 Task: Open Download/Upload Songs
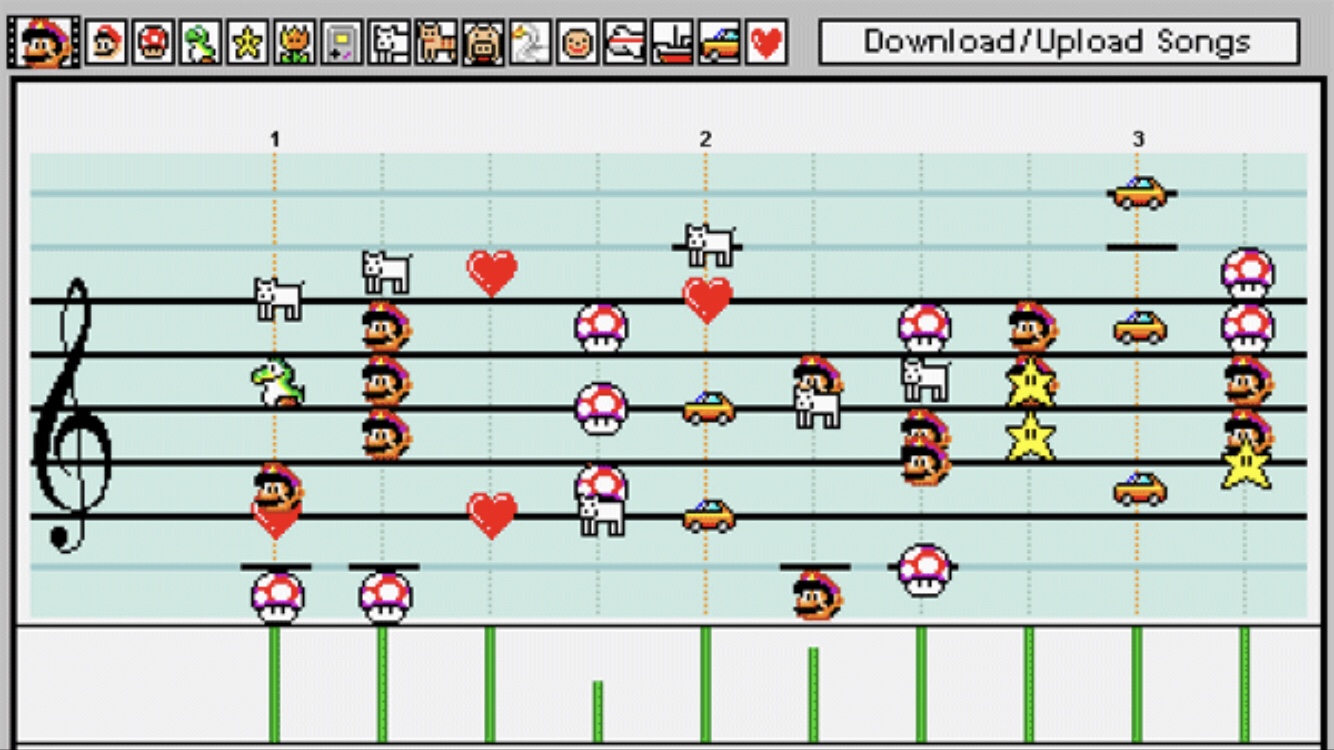tap(1058, 42)
